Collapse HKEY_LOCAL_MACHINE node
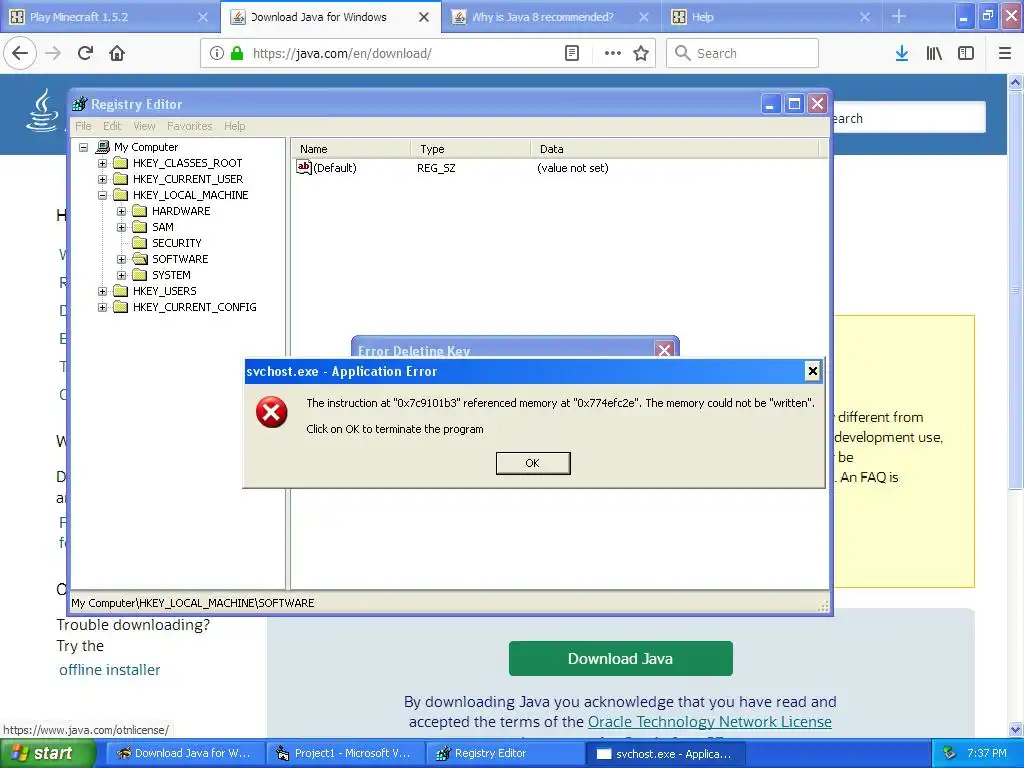Screen dimensions: 1024x768 click(103, 195)
